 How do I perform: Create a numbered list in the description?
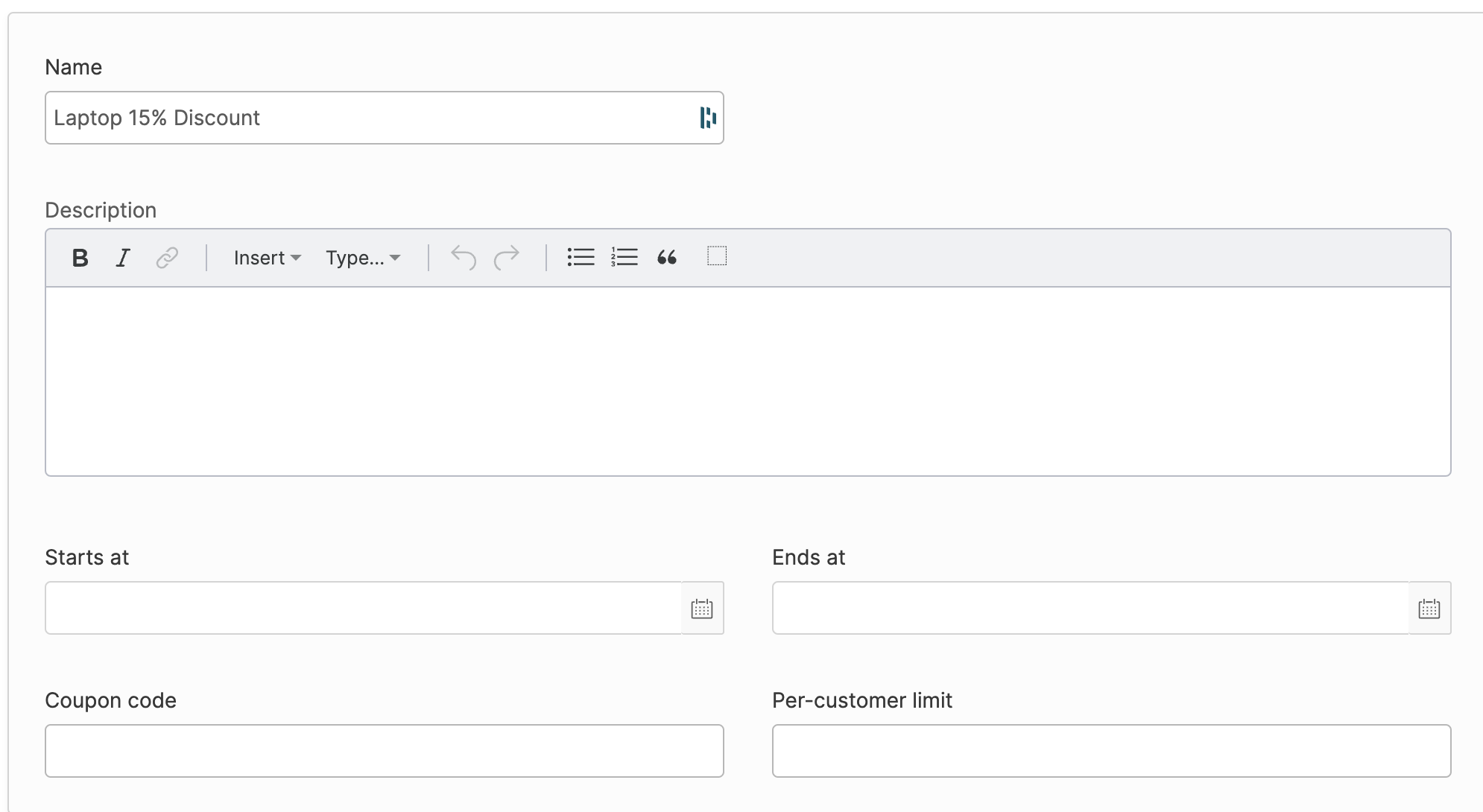[x=624, y=257]
